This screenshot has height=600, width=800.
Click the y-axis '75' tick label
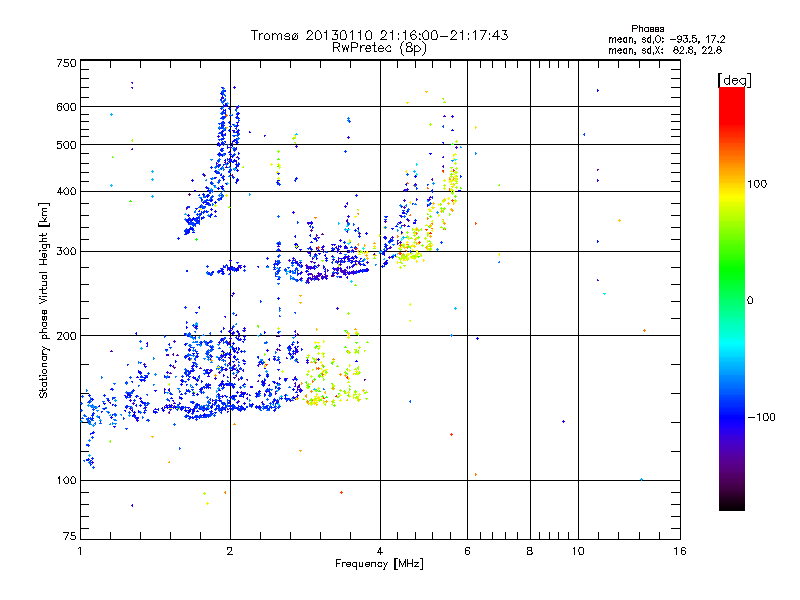pyautogui.click(x=70, y=536)
